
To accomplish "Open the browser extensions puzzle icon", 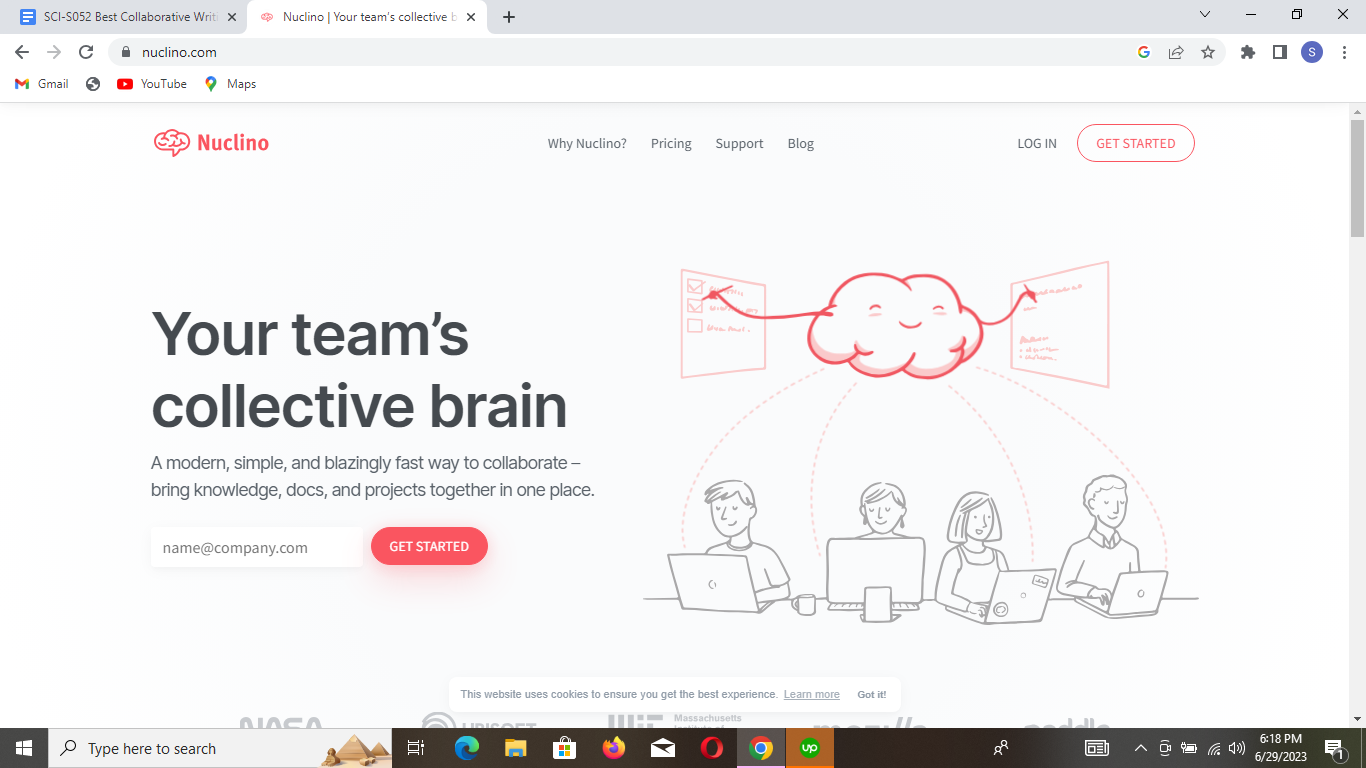I will click(1247, 52).
